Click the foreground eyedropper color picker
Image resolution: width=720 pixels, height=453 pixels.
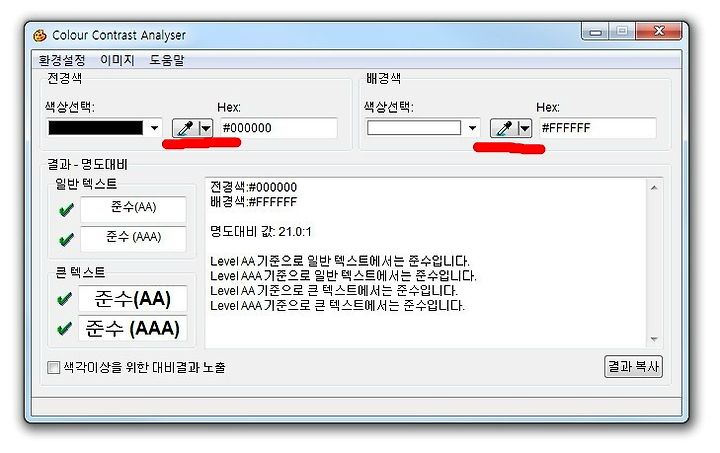(x=186, y=128)
